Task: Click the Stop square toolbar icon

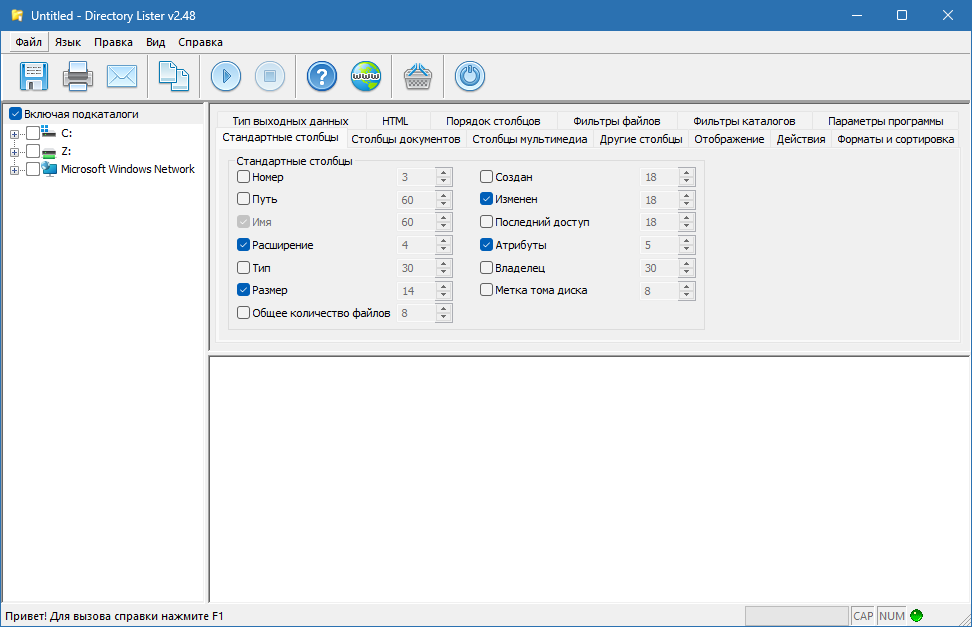Action: (x=270, y=76)
